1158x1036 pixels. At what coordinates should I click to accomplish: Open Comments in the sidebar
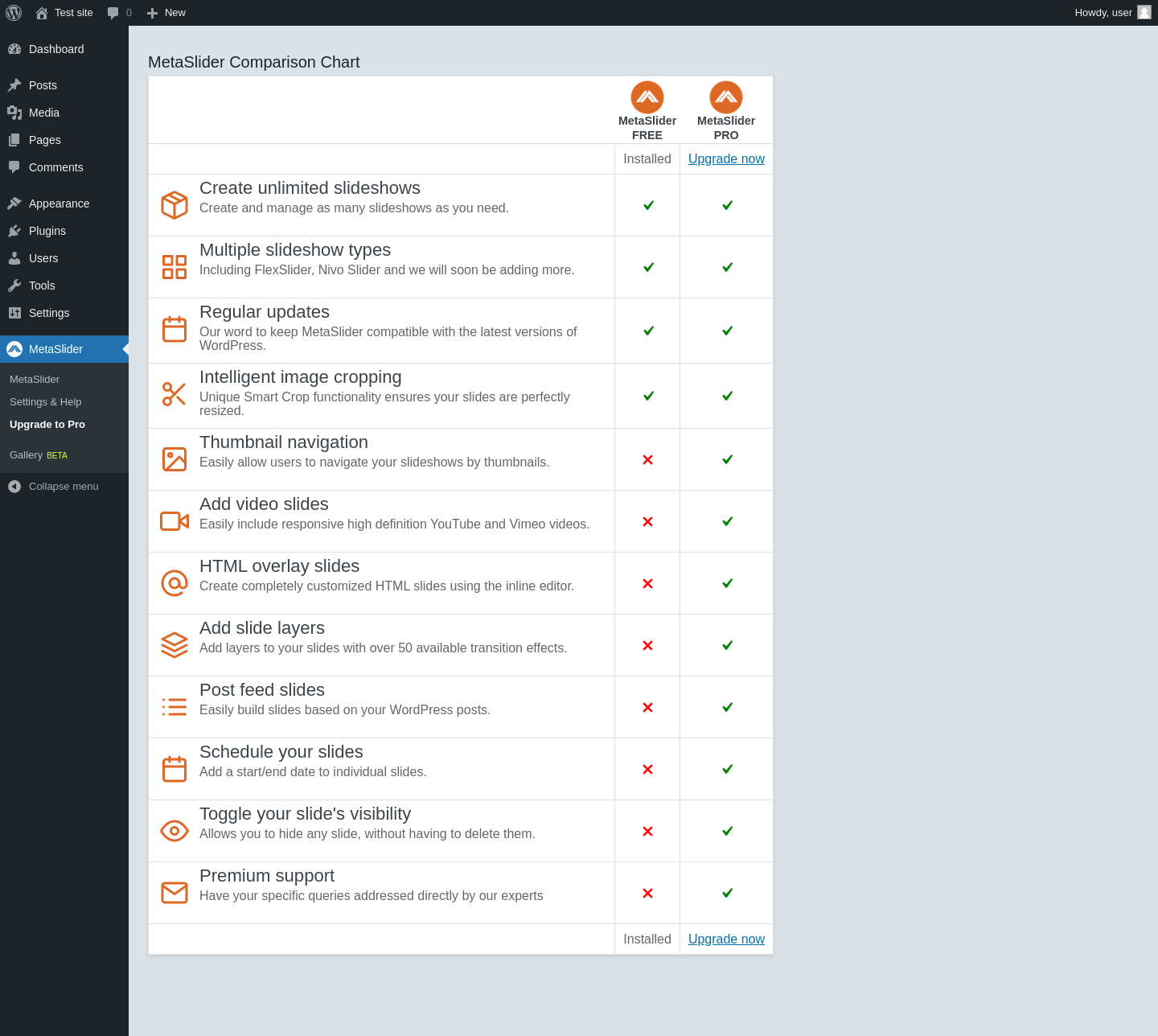pos(64,167)
